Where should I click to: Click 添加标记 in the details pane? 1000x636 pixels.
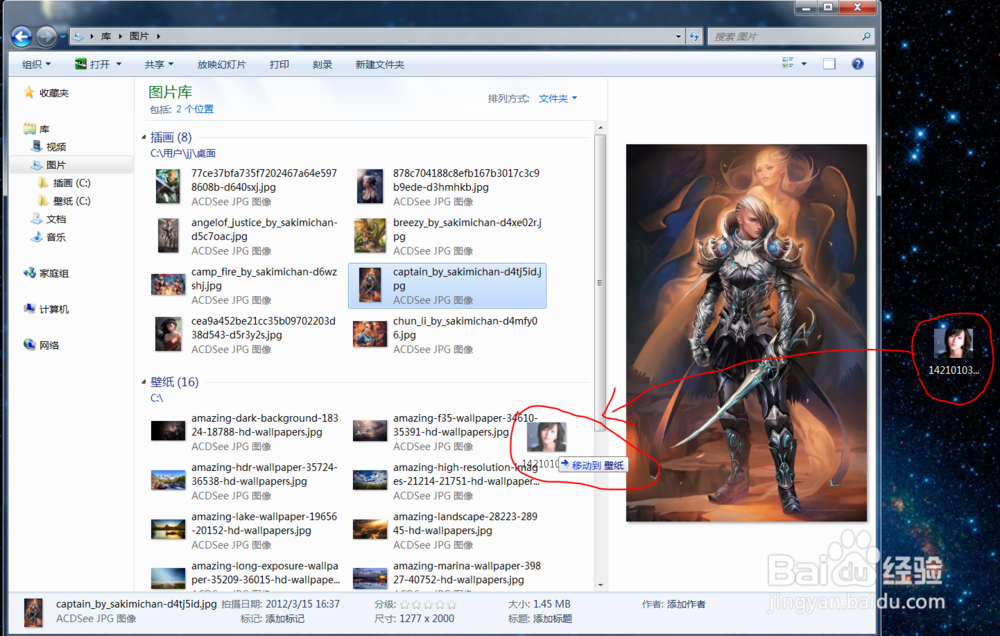tap(284, 619)
